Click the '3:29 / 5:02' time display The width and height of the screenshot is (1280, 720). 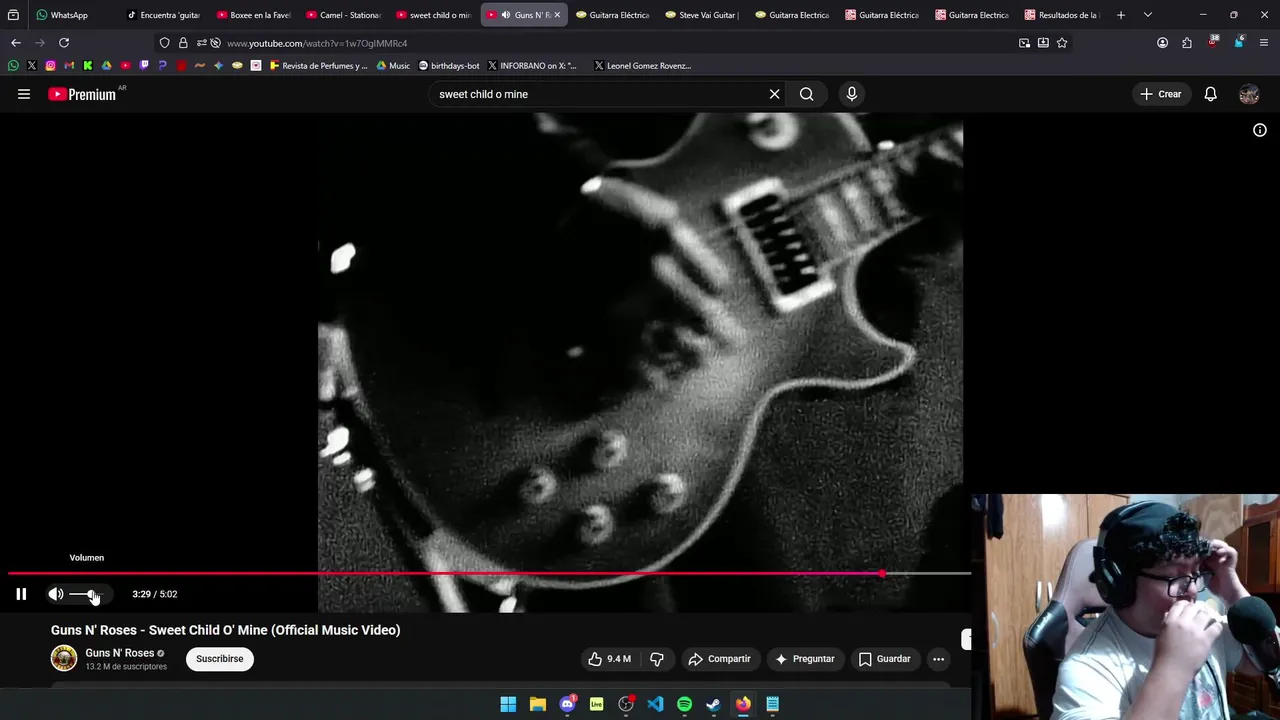click(155, 594)
